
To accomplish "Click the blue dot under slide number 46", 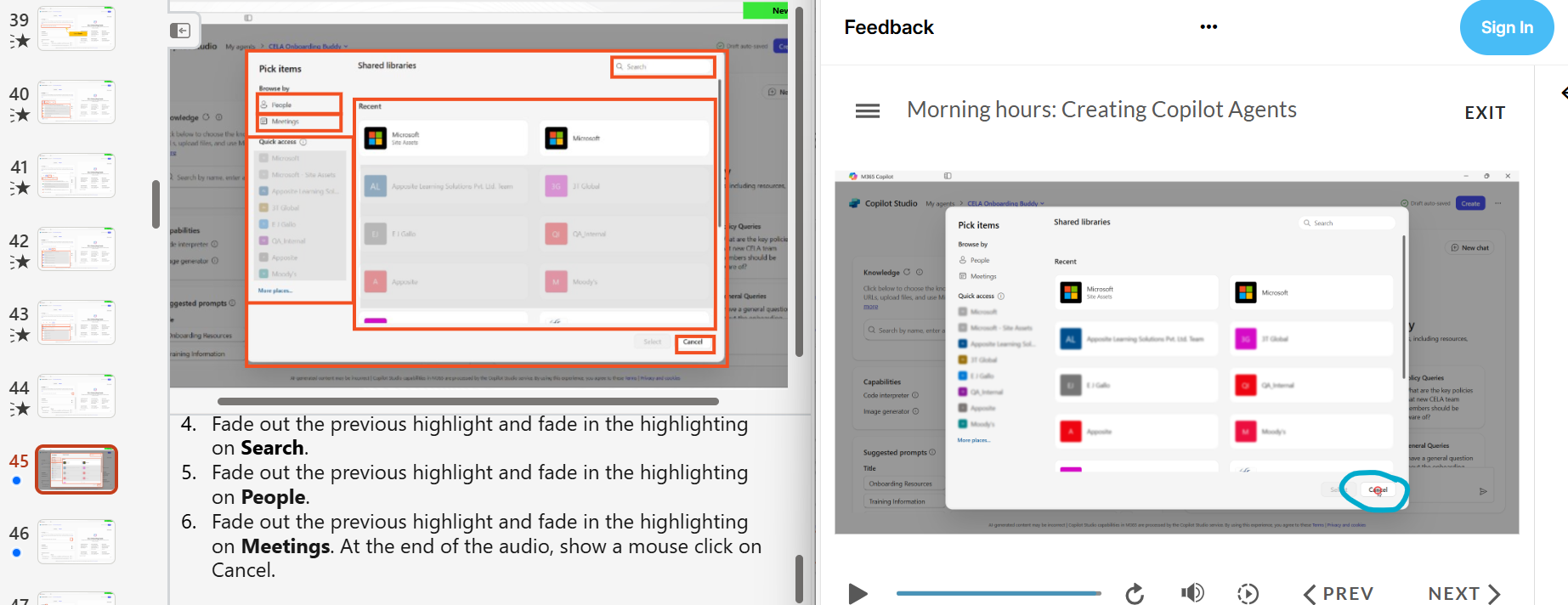I will [17, 553].
